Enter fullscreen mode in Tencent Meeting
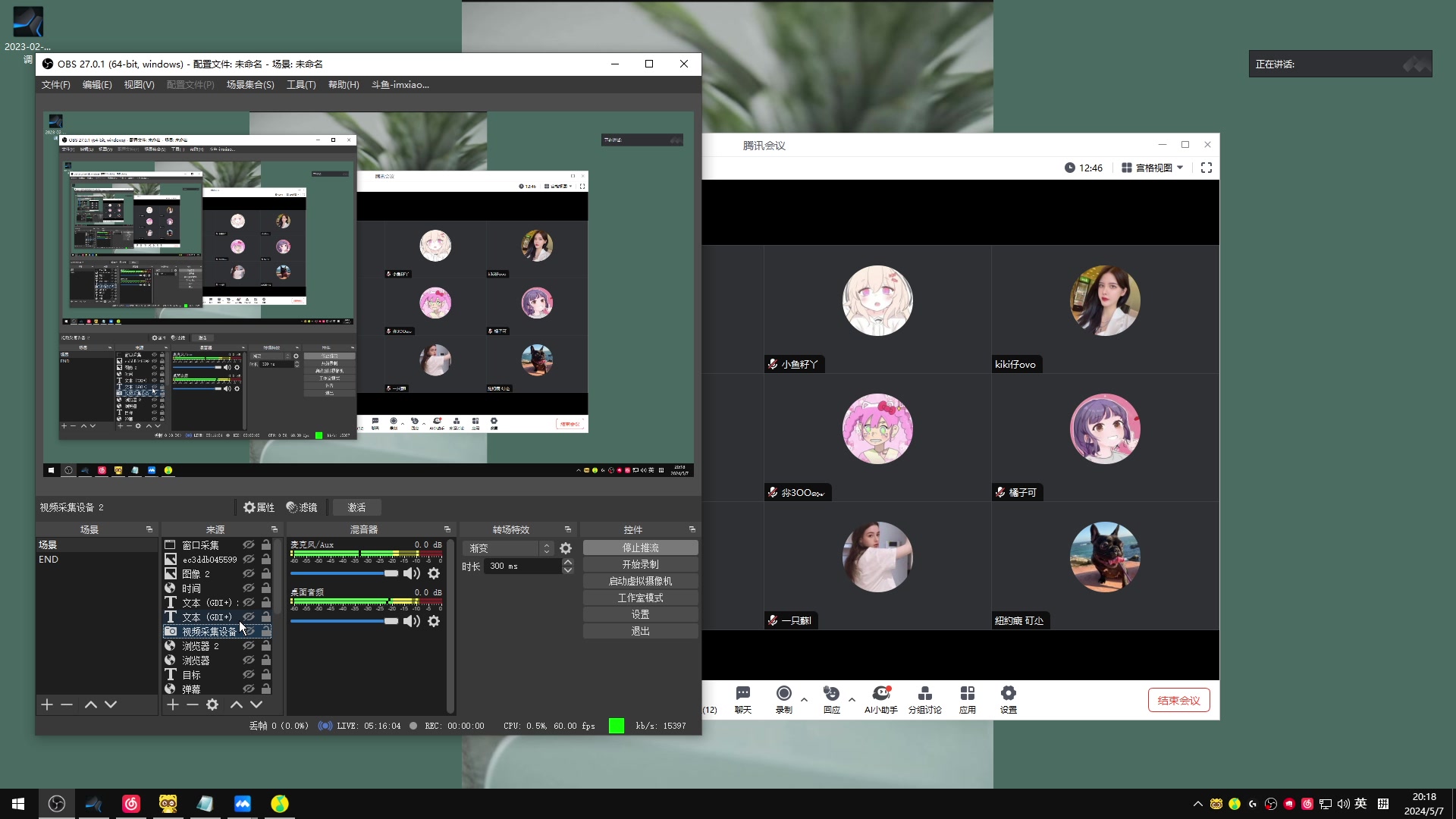This screenshot has height=819, width=1456. (1207, 168)
